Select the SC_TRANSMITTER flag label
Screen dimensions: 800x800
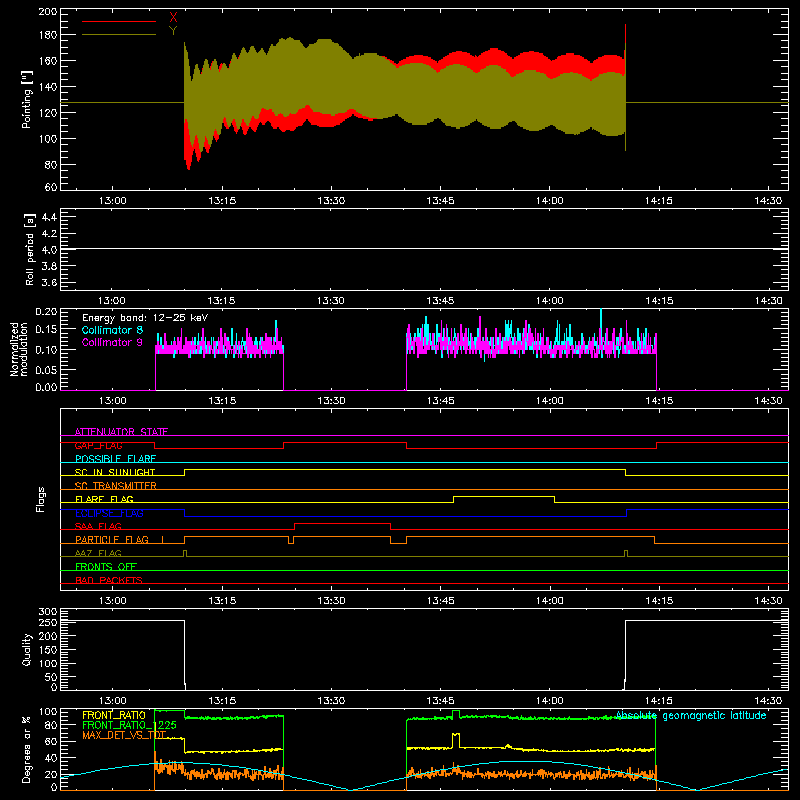(115, 486)
